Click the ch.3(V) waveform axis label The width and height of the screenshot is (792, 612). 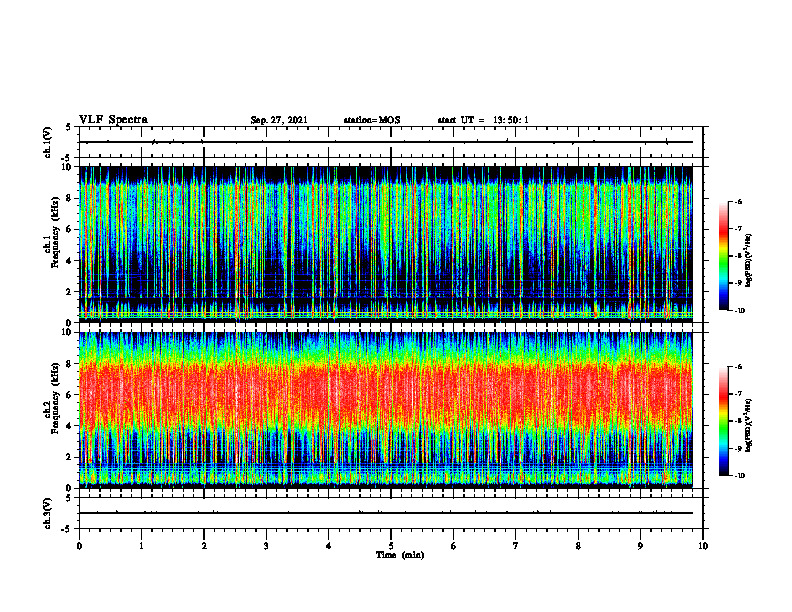pos(48,513)
